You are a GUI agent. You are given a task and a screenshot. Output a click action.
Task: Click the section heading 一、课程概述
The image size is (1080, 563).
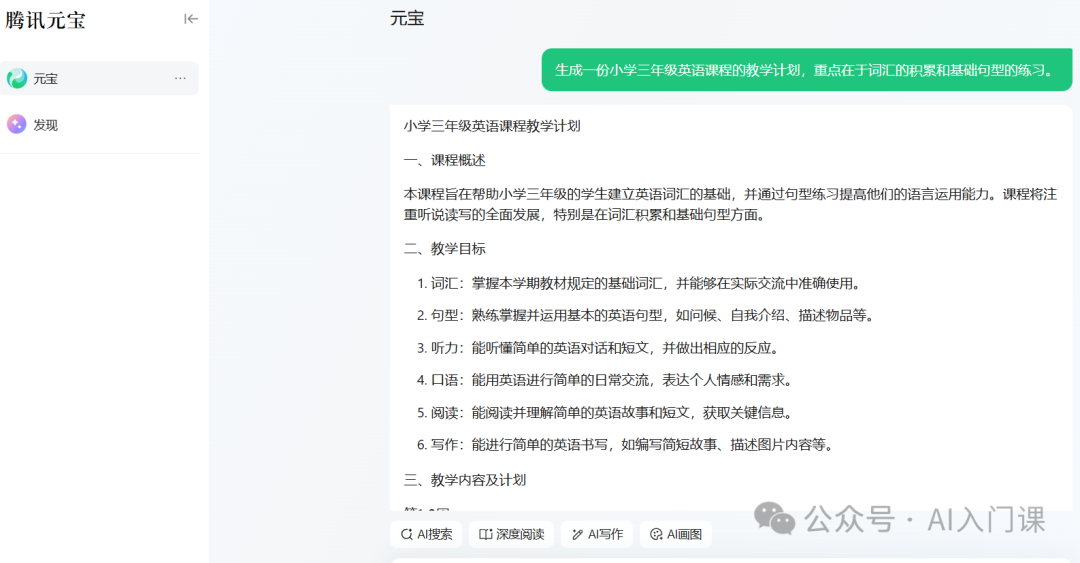tap(445, 161)
